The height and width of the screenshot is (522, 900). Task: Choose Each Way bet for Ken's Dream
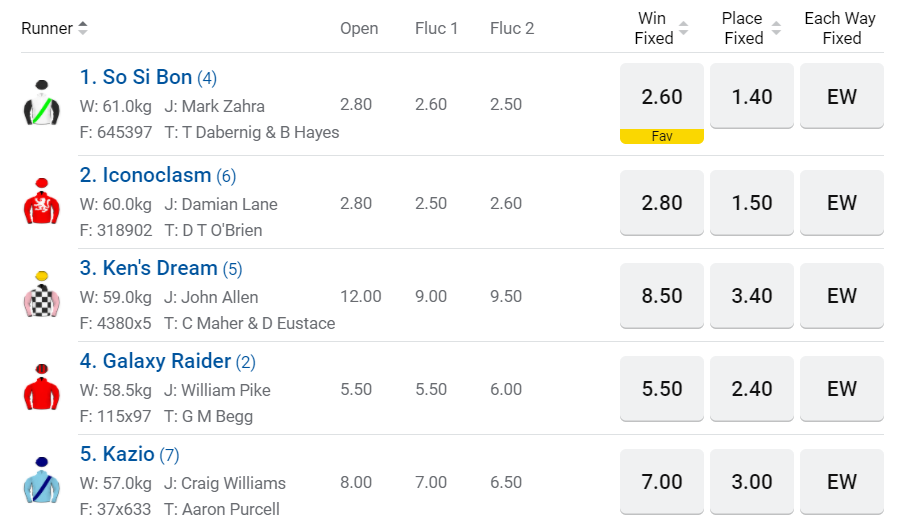pyautogui.click(x=842, y=296)
